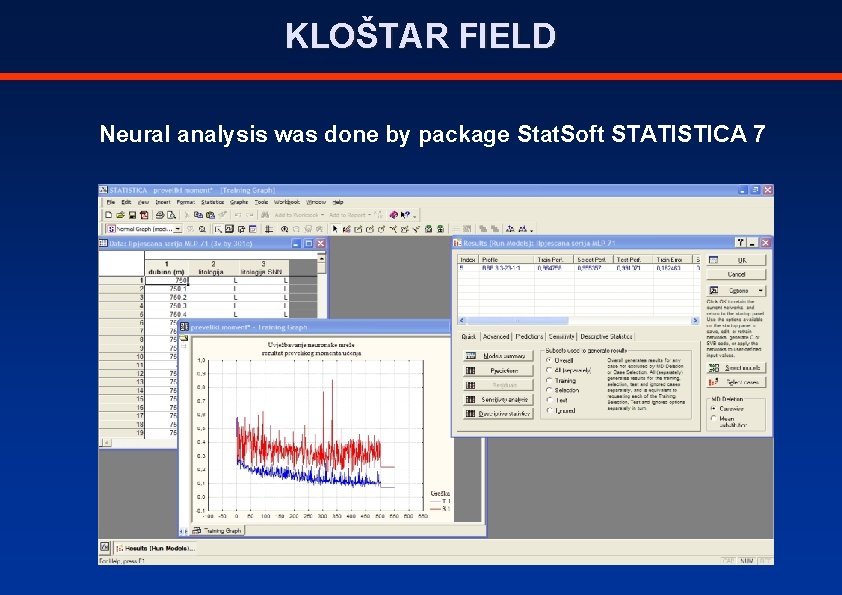Switch to the Sensitivity tab

click(562, 337)
